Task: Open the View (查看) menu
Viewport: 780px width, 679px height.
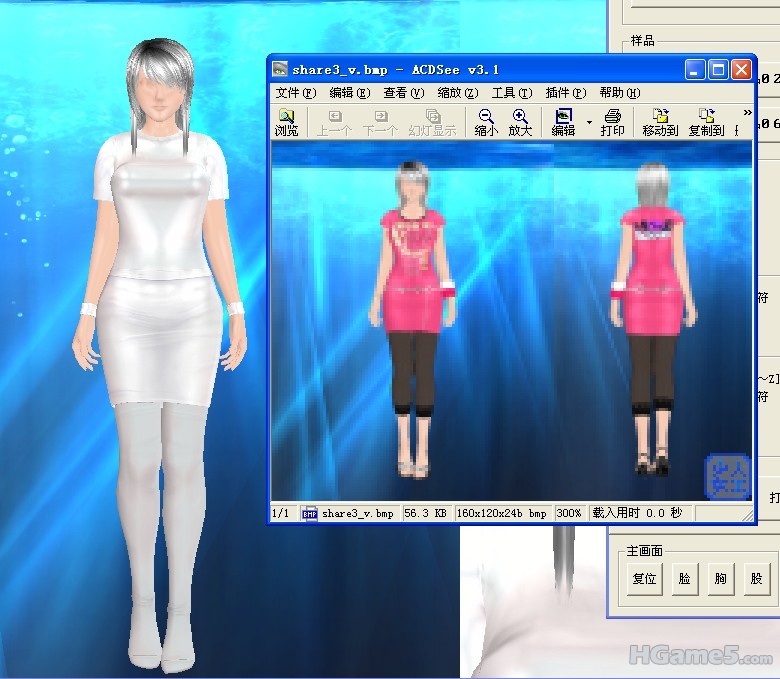Action: tap(403, 93)
